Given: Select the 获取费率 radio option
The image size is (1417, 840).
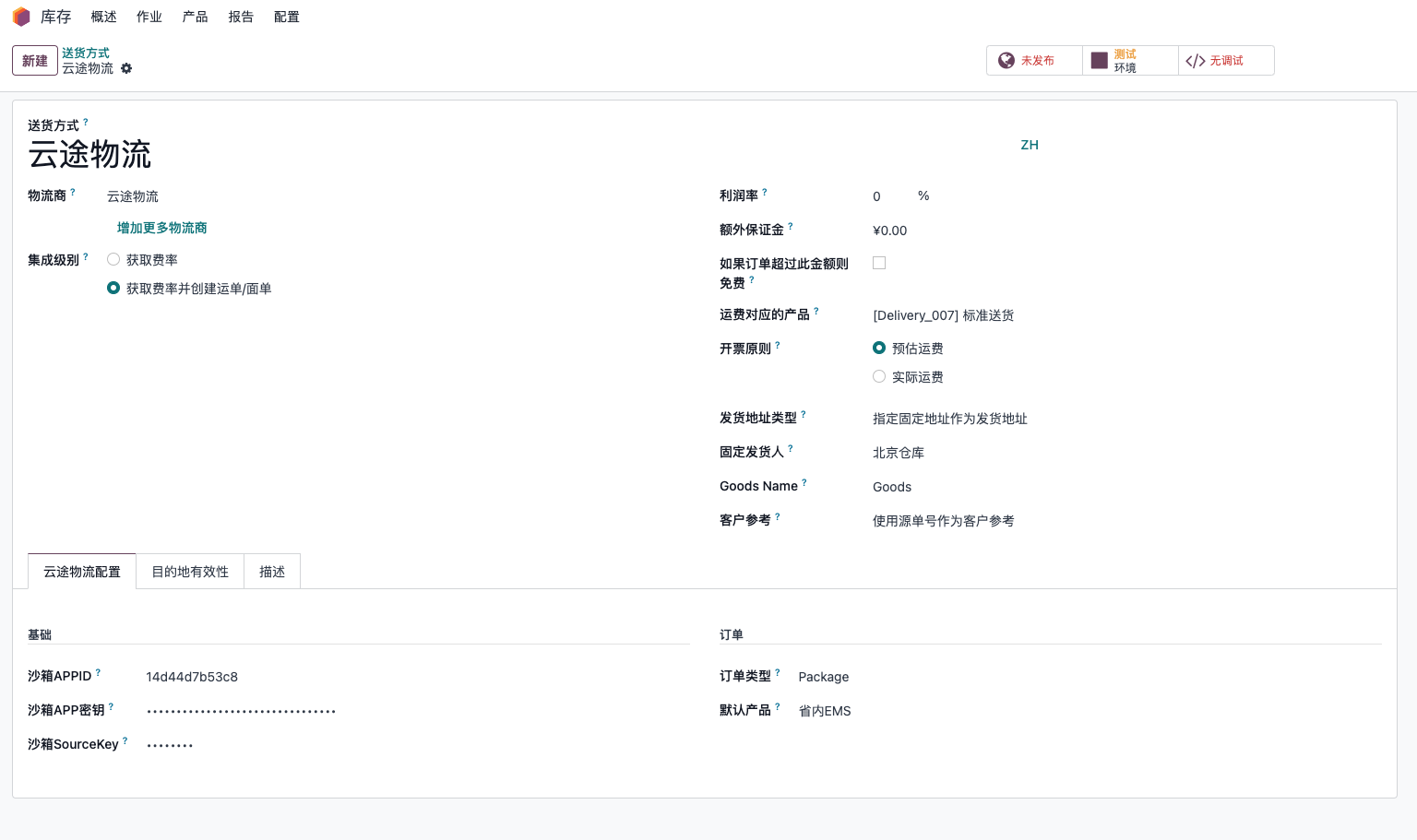Looking at the screenshot, I should (x=113, y=259).
